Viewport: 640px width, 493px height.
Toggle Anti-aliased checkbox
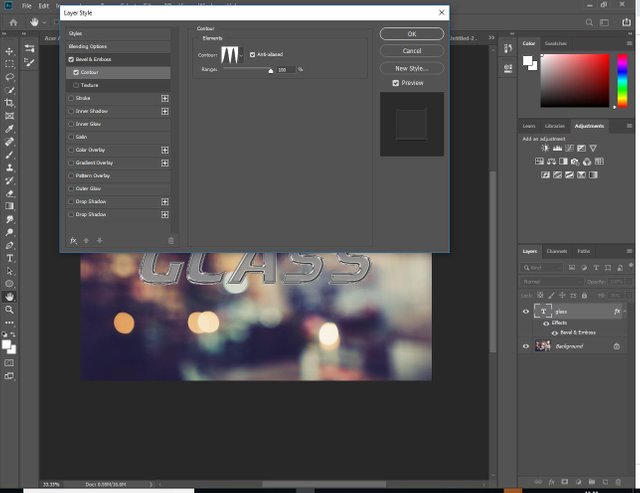click(x=252, y=54)
